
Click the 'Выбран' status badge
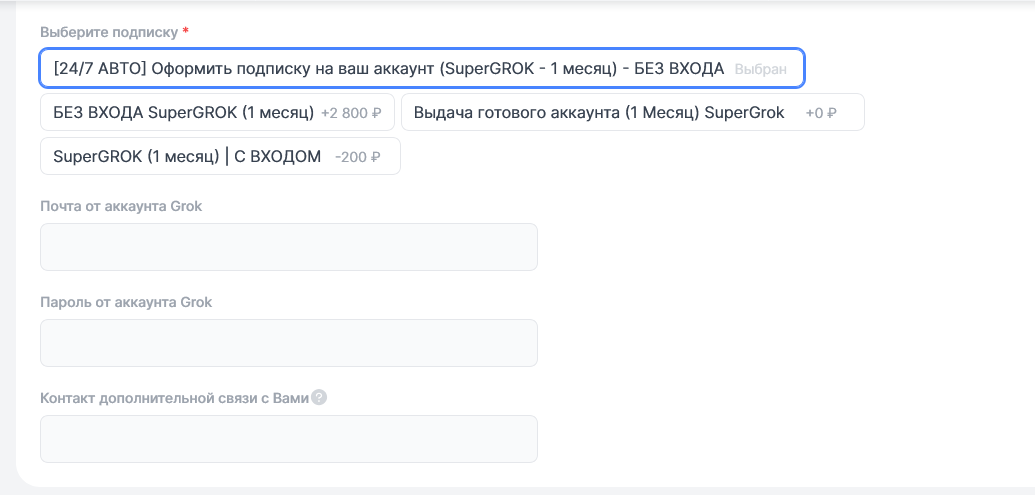[x=760, y=70]
